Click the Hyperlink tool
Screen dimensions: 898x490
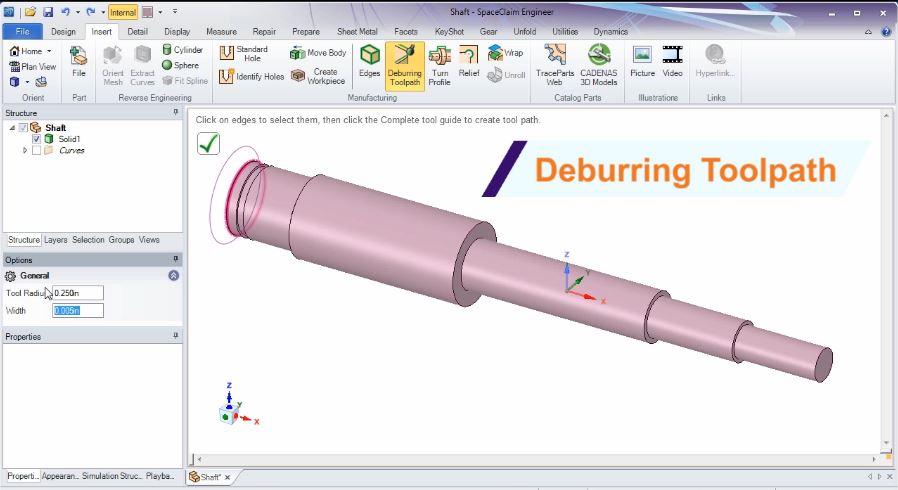[714, 61]
